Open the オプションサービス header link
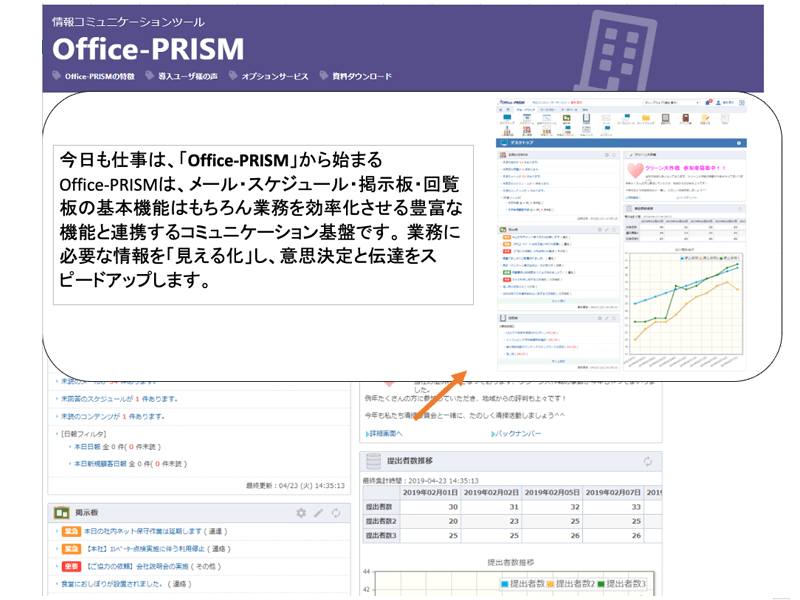Screen dimensions: 800x600 click(275, 77)
